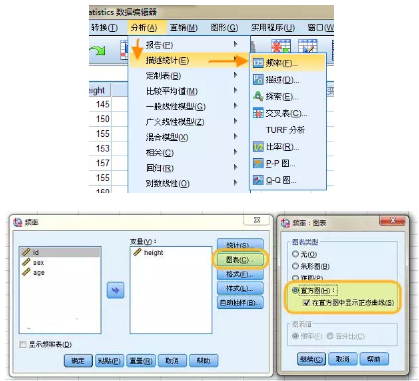Screen dimensions: 419x381
Task: Click the cell with value 150
Action: (x=100, y=119)
